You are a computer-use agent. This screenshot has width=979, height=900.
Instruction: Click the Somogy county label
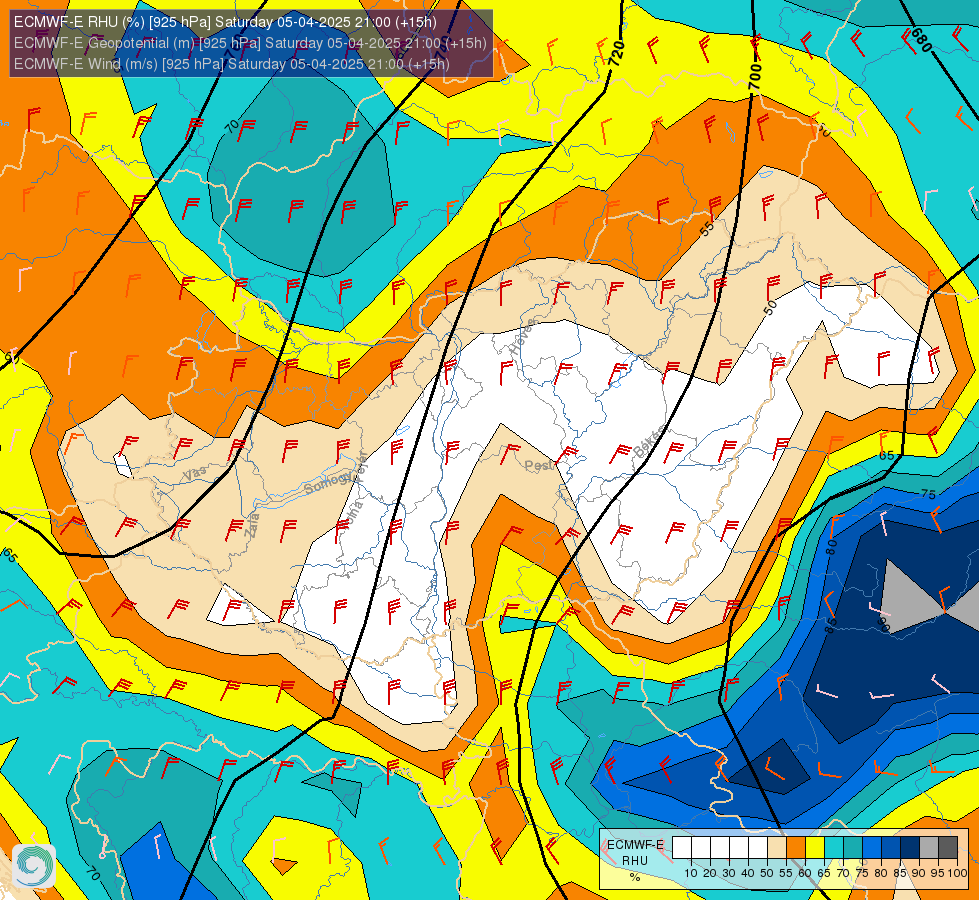tap(328, 482)
